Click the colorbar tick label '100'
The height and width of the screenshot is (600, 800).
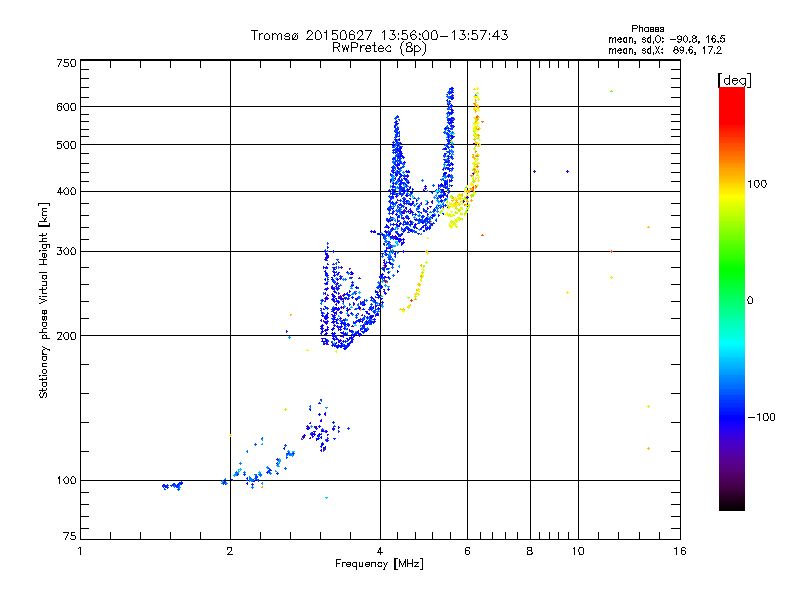pos(757,184)
